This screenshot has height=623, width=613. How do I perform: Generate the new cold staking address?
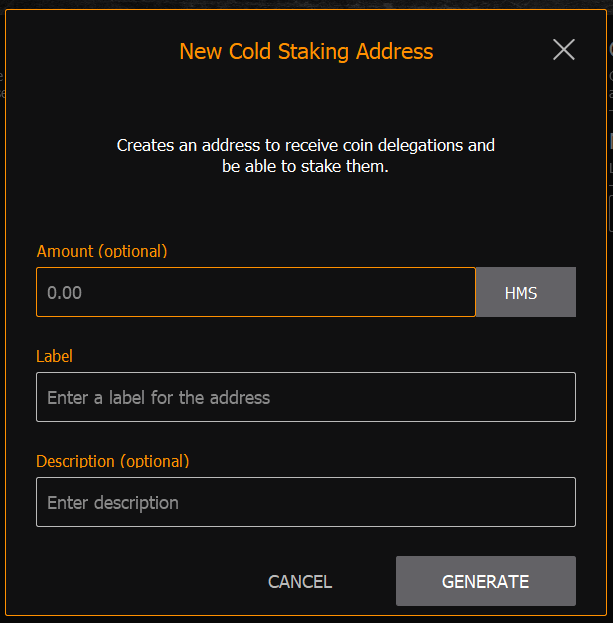point(485,581)
